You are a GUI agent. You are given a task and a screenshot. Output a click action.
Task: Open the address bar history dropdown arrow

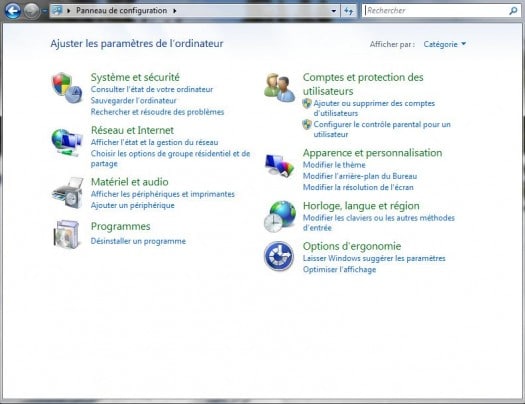coord(333,11)
